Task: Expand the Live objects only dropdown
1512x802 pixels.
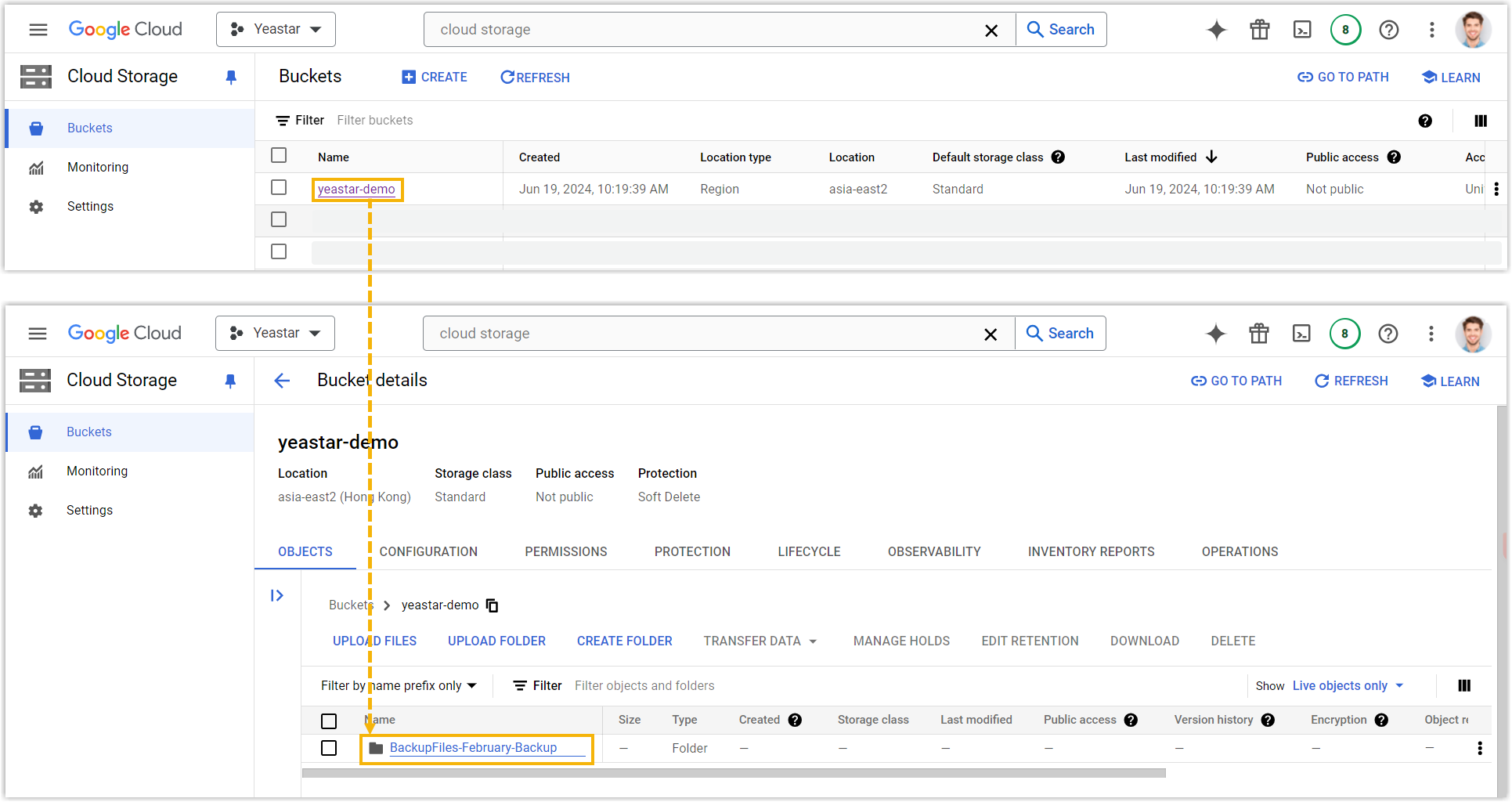Action: (x=1348, y=686)
